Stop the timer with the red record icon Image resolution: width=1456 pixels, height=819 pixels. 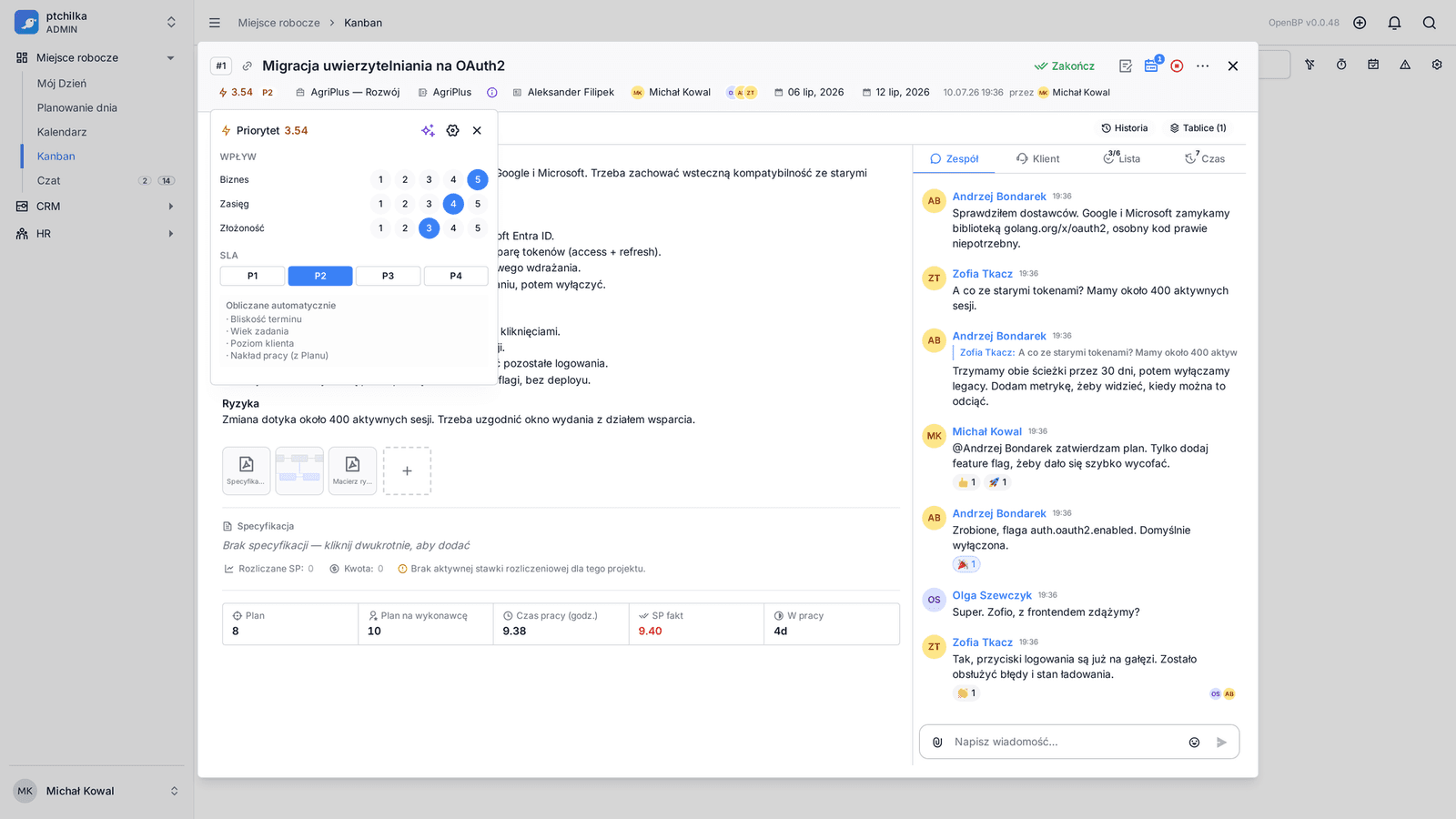point(1178,66)
